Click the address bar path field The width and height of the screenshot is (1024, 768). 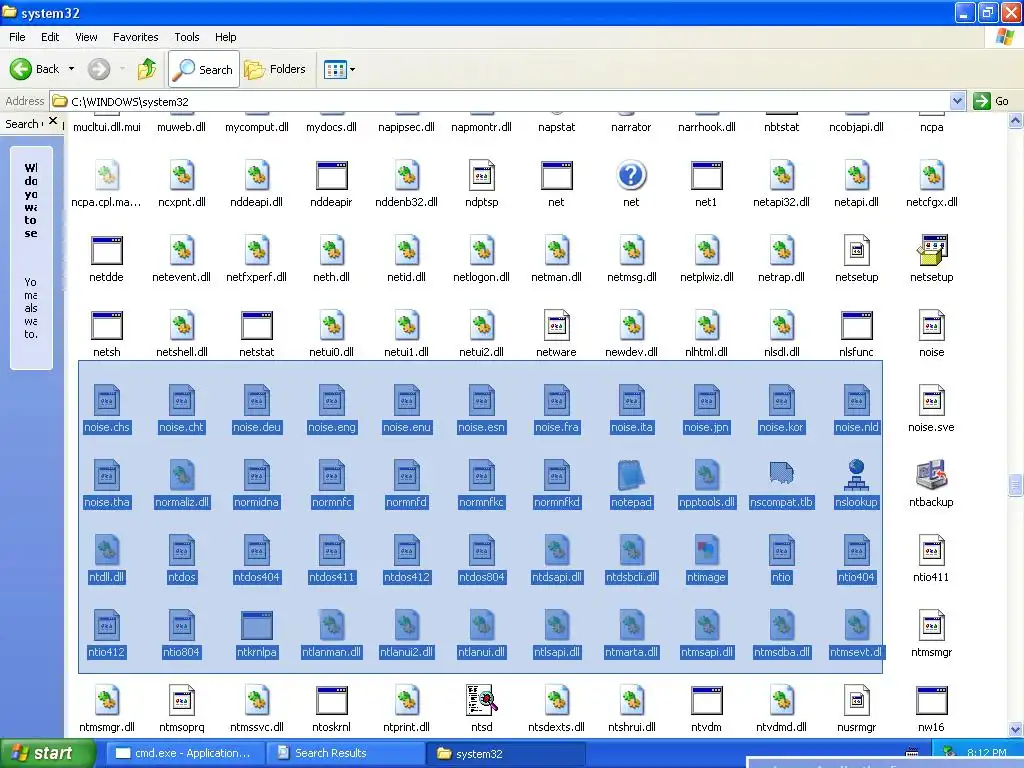500,101
